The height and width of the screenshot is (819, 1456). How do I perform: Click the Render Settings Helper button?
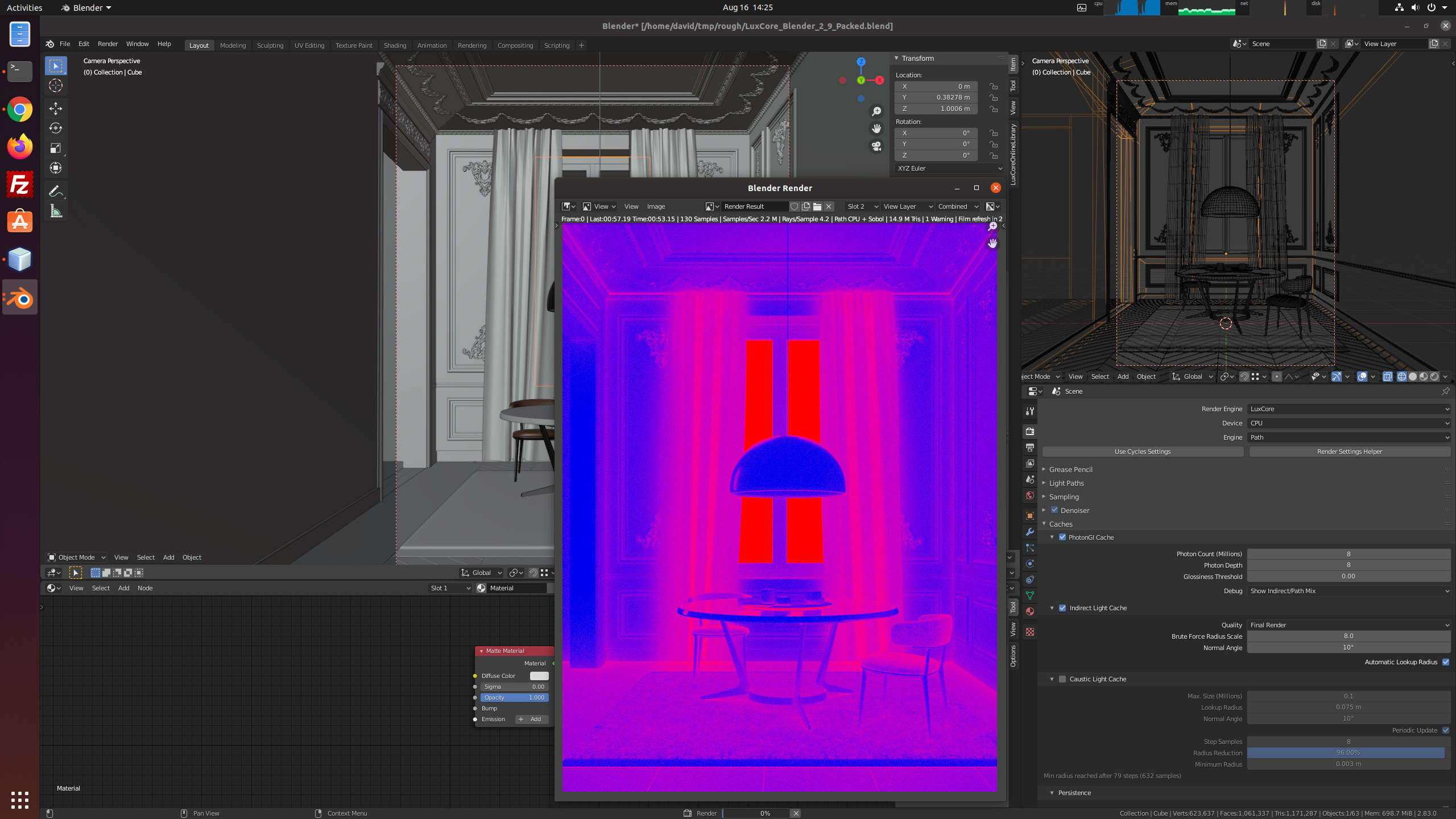point(1349,452)
